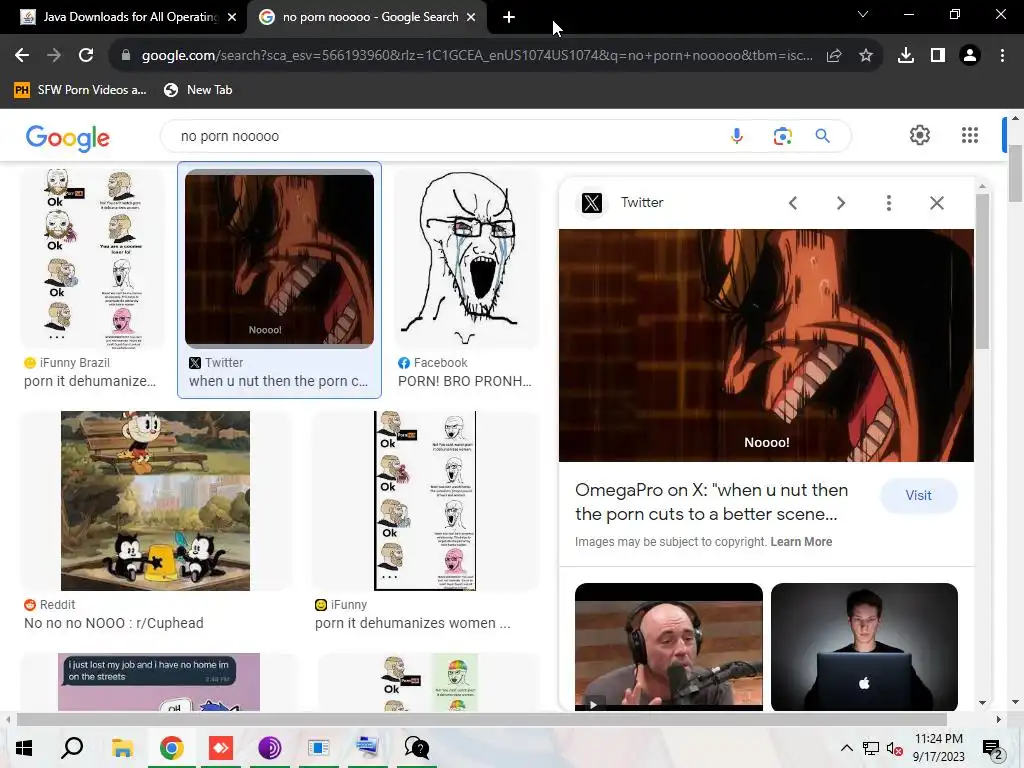Open the speech bubble help taskbar icon
The image size is (1024, 768).
point(417,748)
